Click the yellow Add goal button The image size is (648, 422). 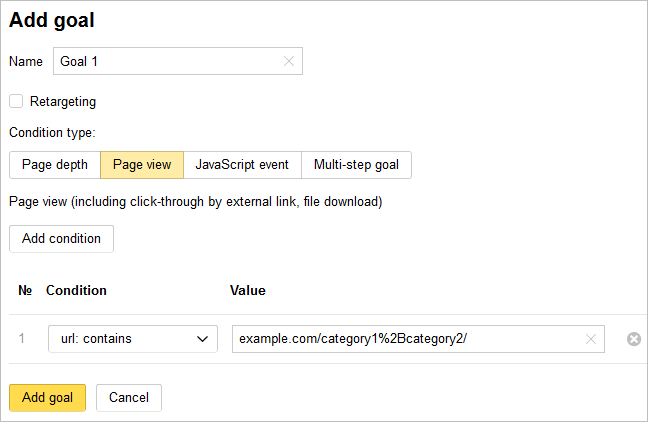click(47, 397)
